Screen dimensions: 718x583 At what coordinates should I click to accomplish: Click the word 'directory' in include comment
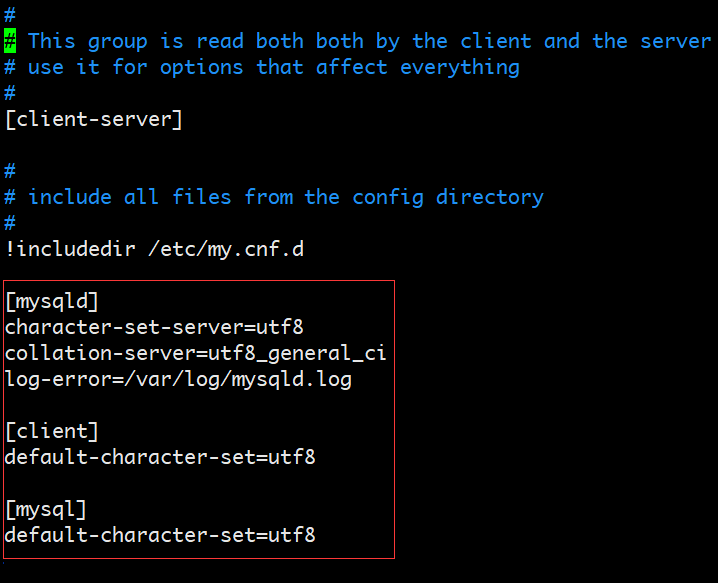(490, 197)
